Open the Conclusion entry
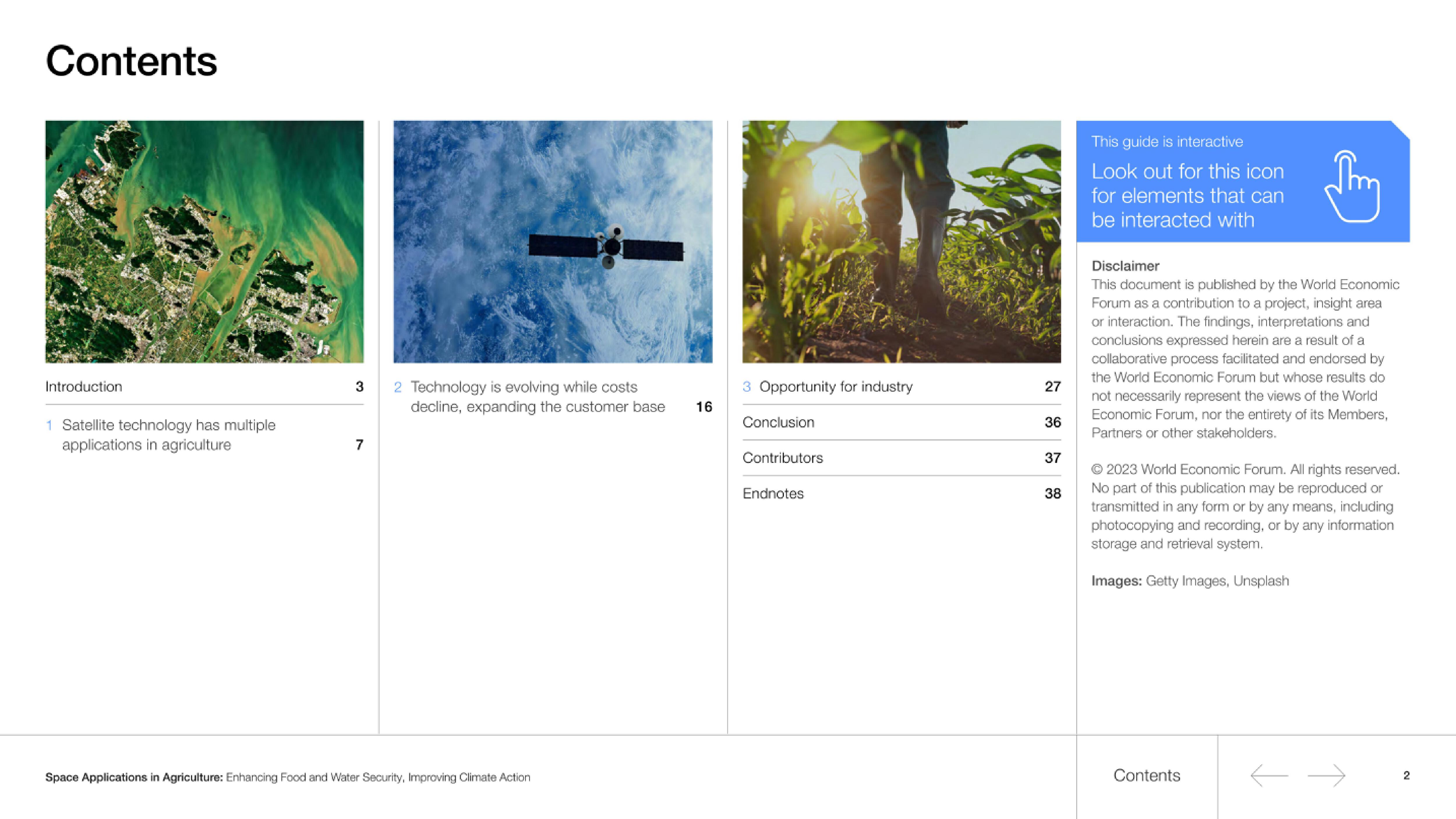 (902, 422)
